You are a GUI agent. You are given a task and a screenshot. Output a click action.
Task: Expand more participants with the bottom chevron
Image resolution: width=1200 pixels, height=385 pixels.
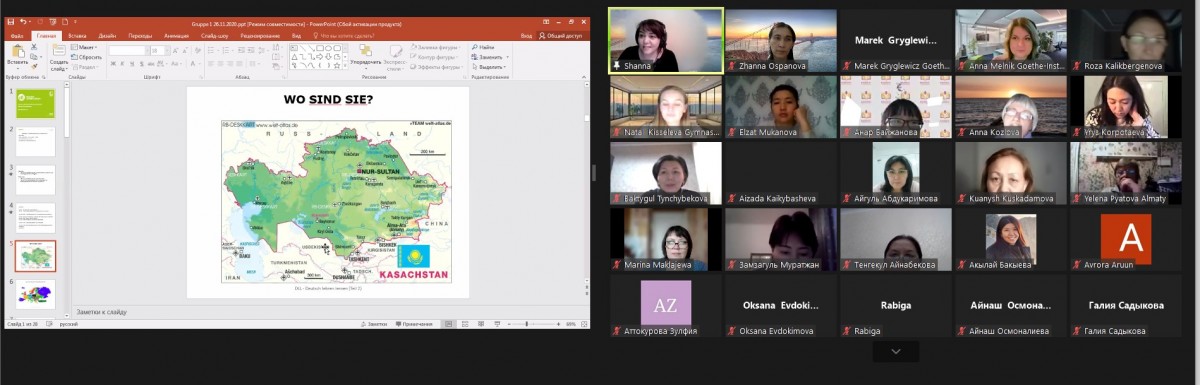pos(895,351)
